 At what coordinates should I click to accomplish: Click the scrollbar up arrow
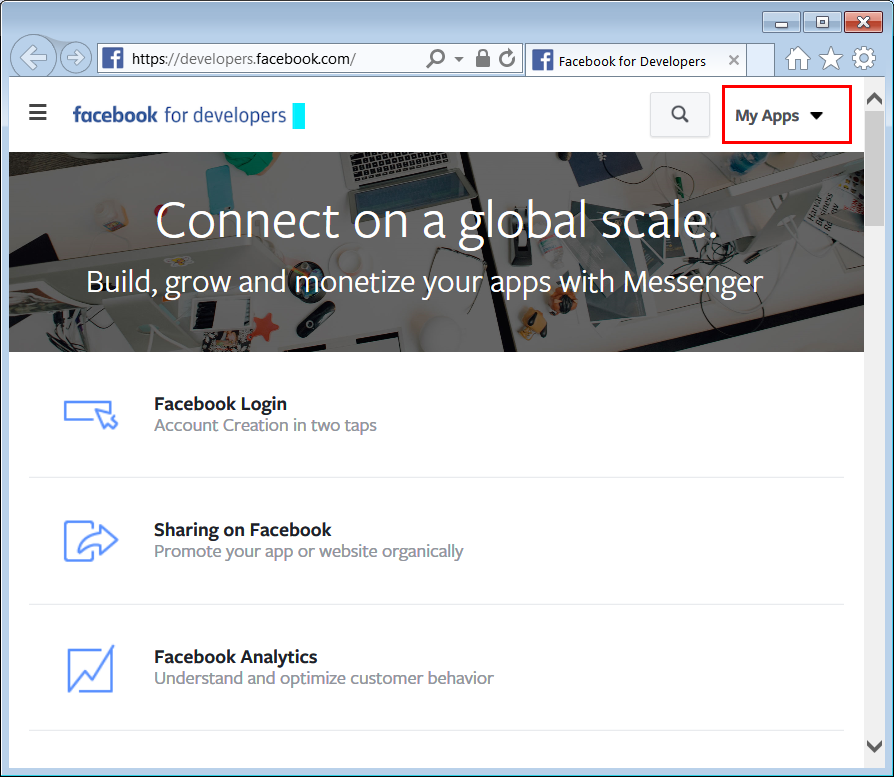click(874, 99)
